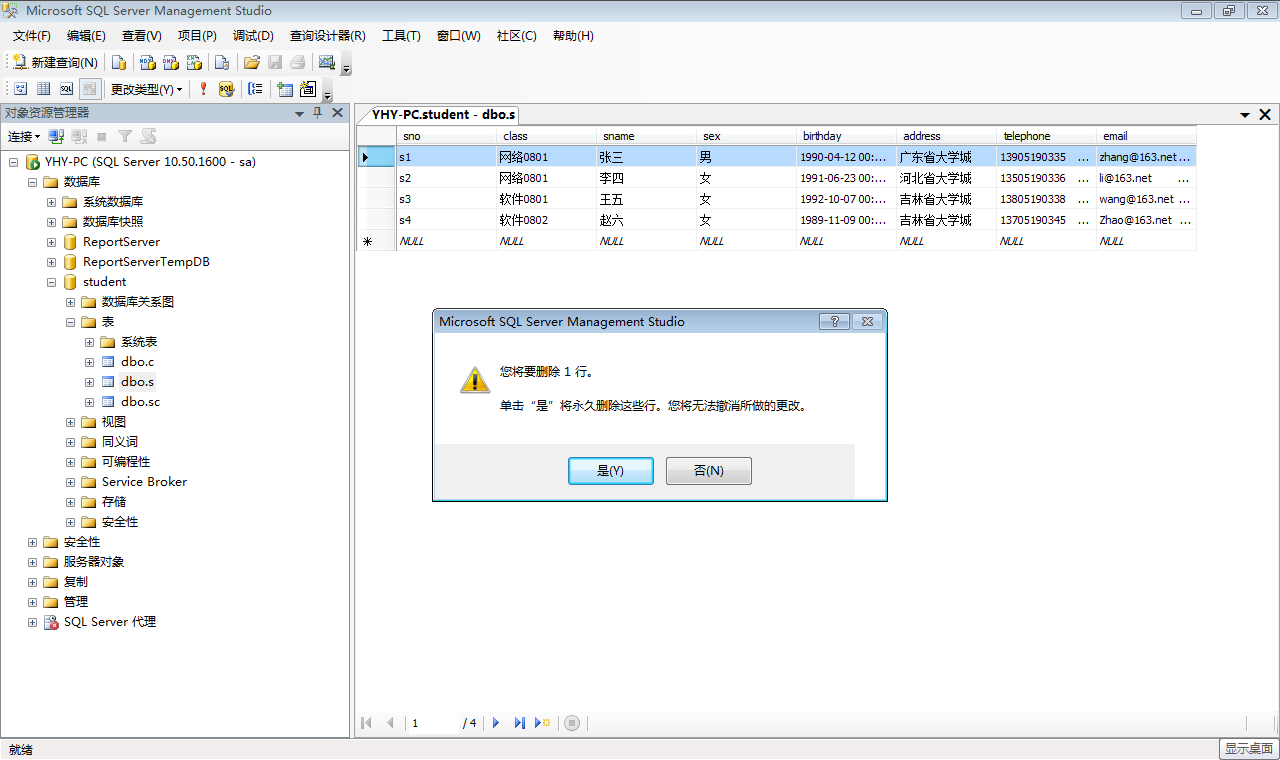Image resolution: width=1280 pixels, height=760 pixels.
Task: Collapse the YHY-PC server node
Action: pos(14,162)
